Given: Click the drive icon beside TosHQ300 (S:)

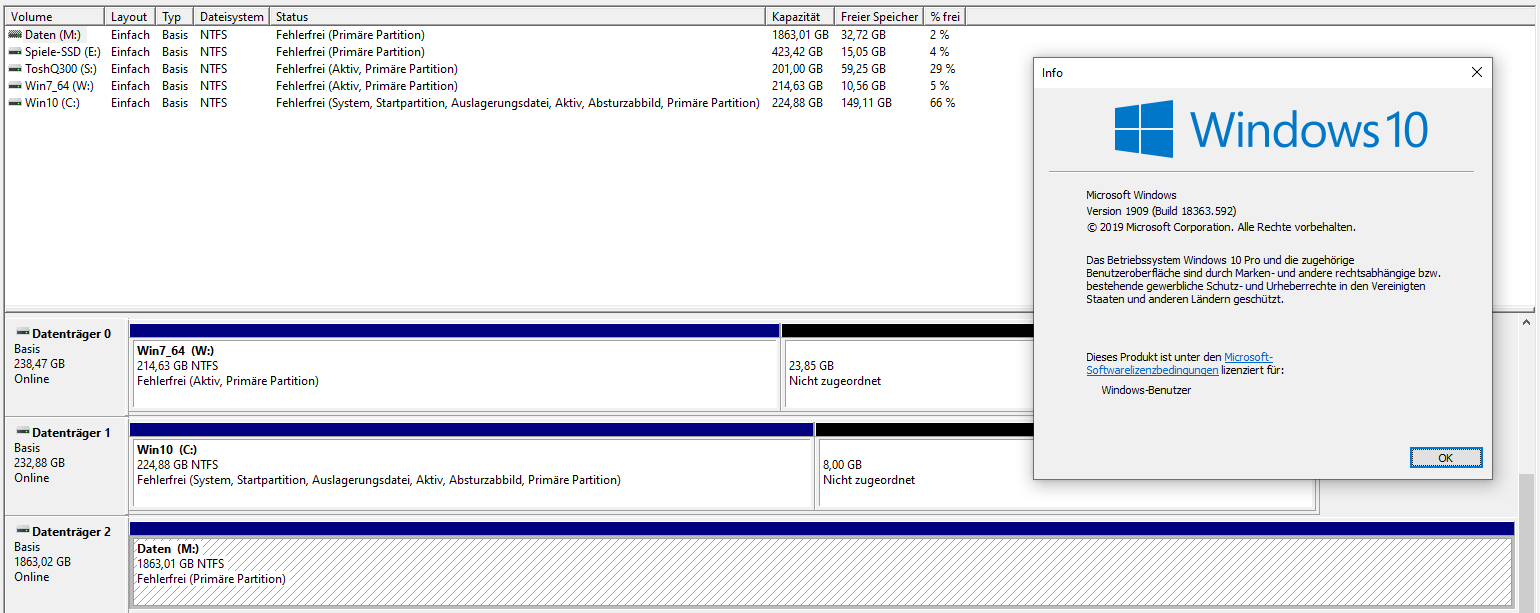Looking at the screenshot, I should [x=15, y=69].
